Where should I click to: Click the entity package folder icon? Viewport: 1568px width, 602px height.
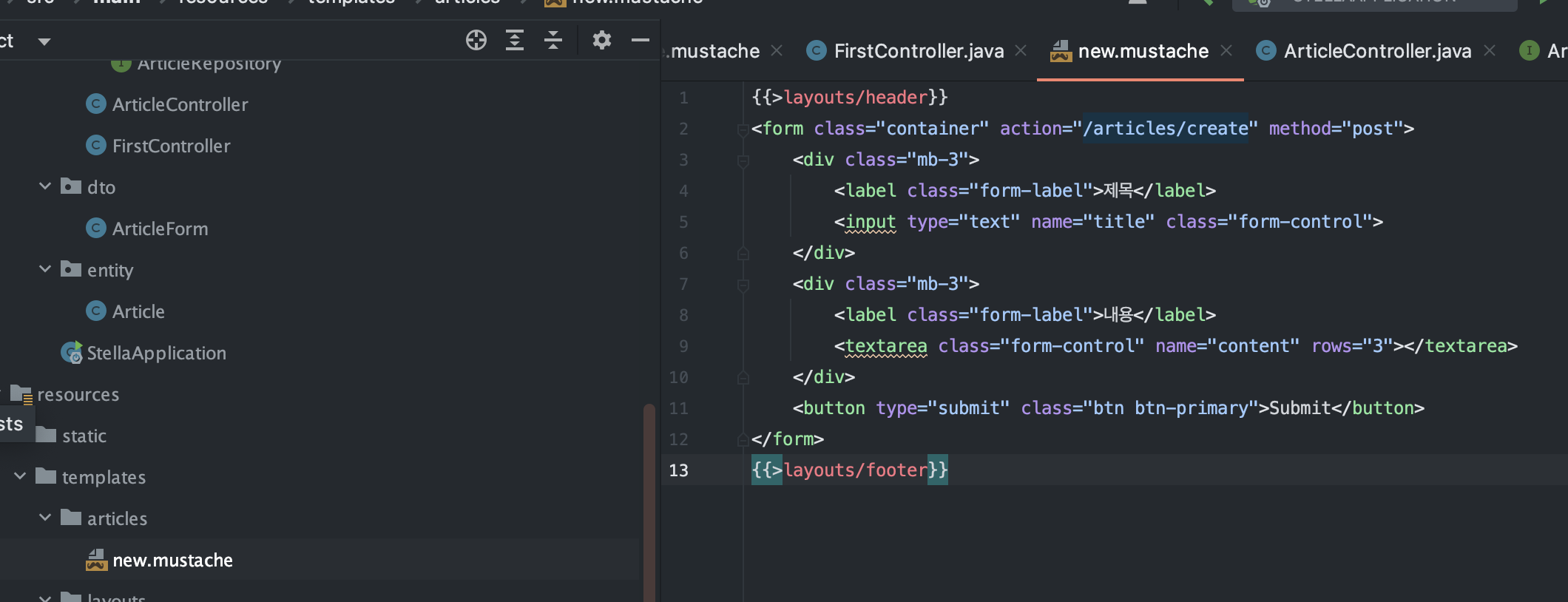[71, 268]
